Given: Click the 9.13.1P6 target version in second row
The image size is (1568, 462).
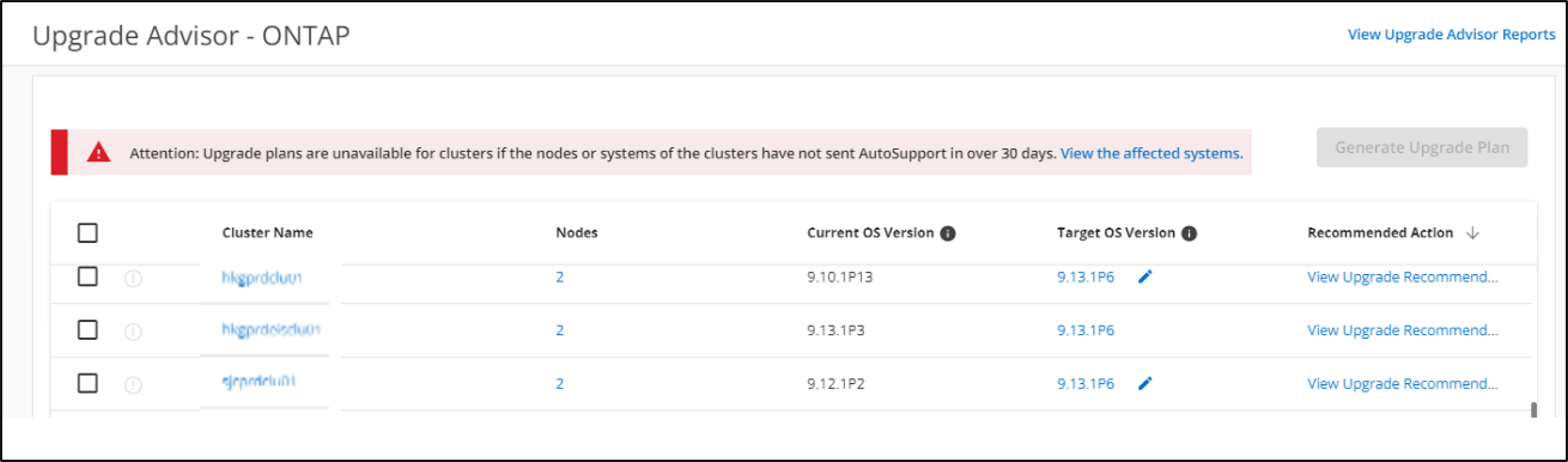Looking at the screenshot, I should pos(1085,330).
